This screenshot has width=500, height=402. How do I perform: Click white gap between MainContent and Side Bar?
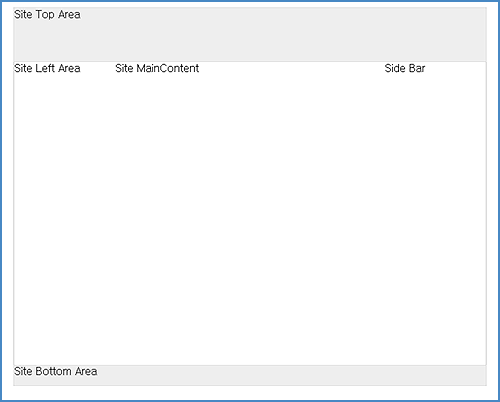click(x=292, y=68)
